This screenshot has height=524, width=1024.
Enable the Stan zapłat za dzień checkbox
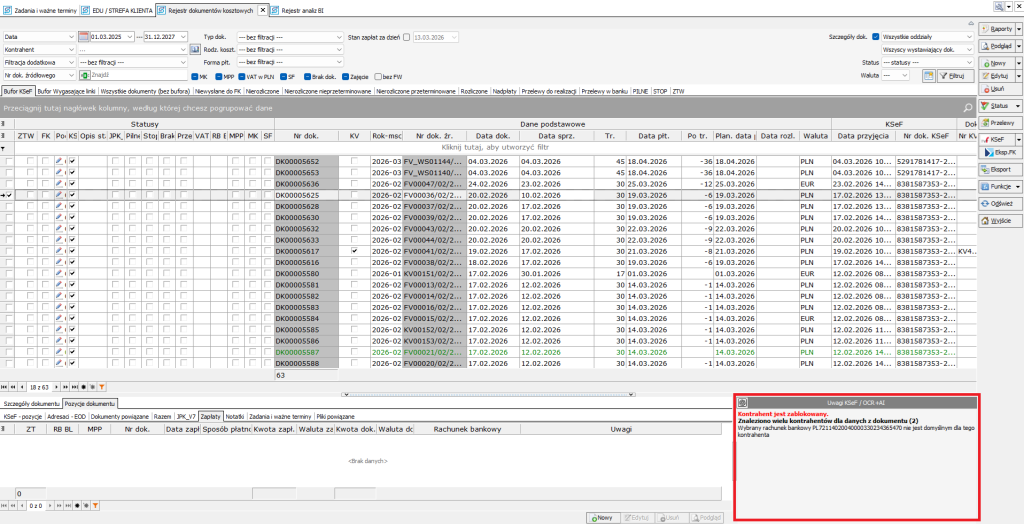click(x=407, y=37)
